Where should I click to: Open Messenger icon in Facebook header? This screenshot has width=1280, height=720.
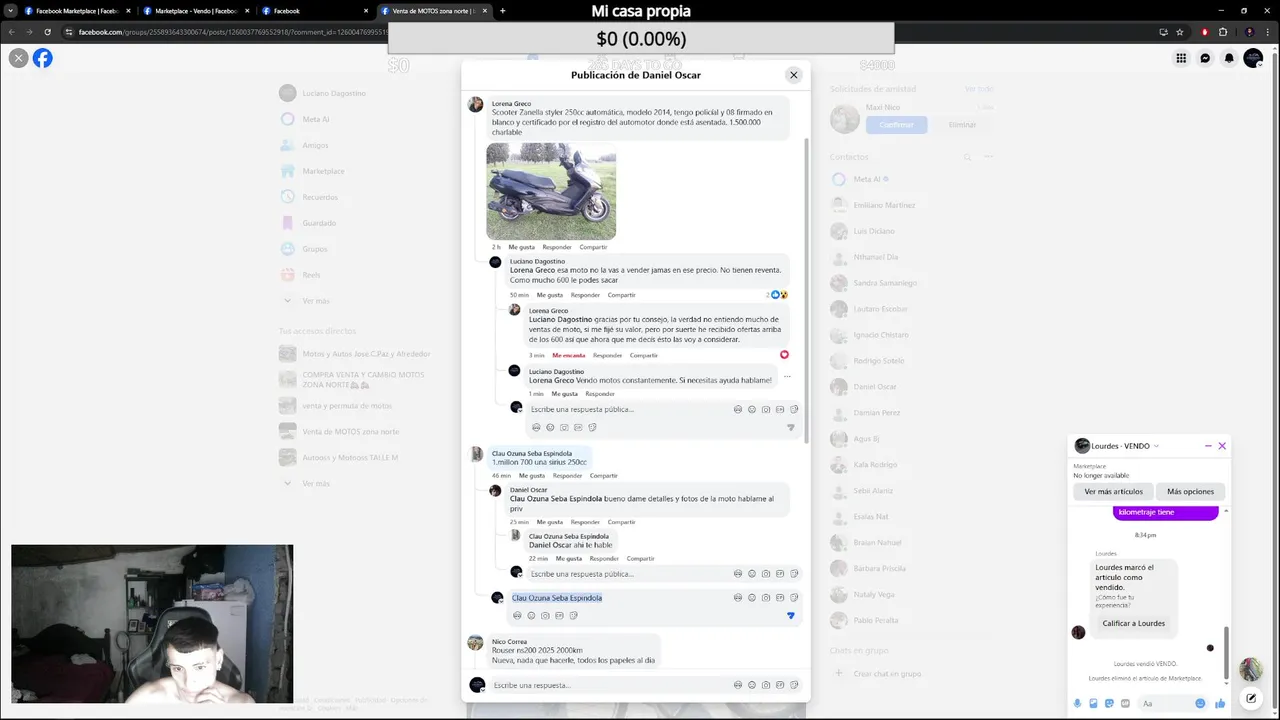[1205, 58]
